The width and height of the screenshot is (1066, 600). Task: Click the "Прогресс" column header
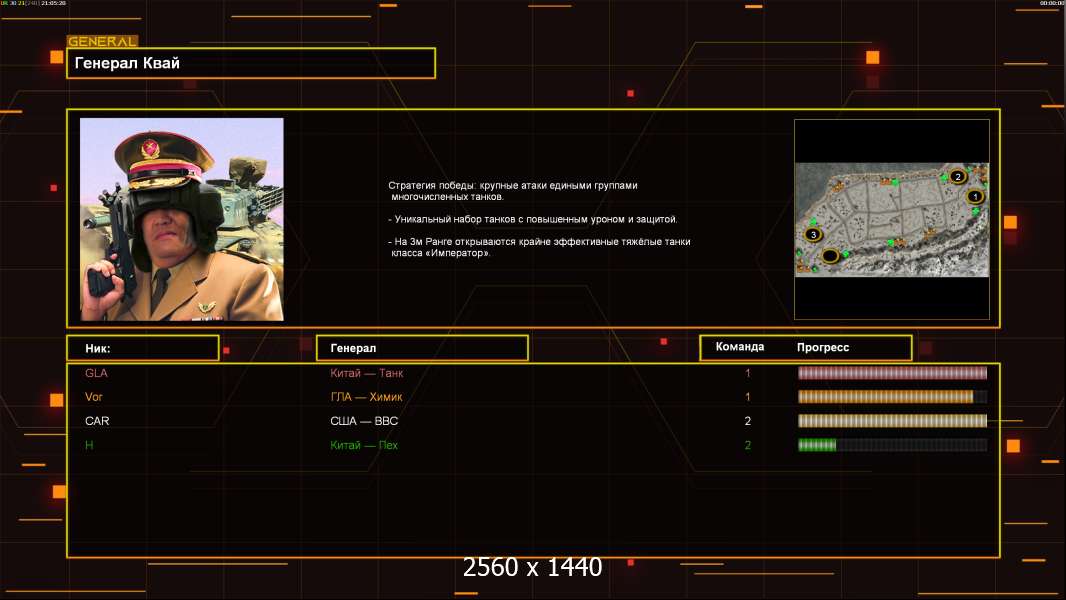(823, 347)
